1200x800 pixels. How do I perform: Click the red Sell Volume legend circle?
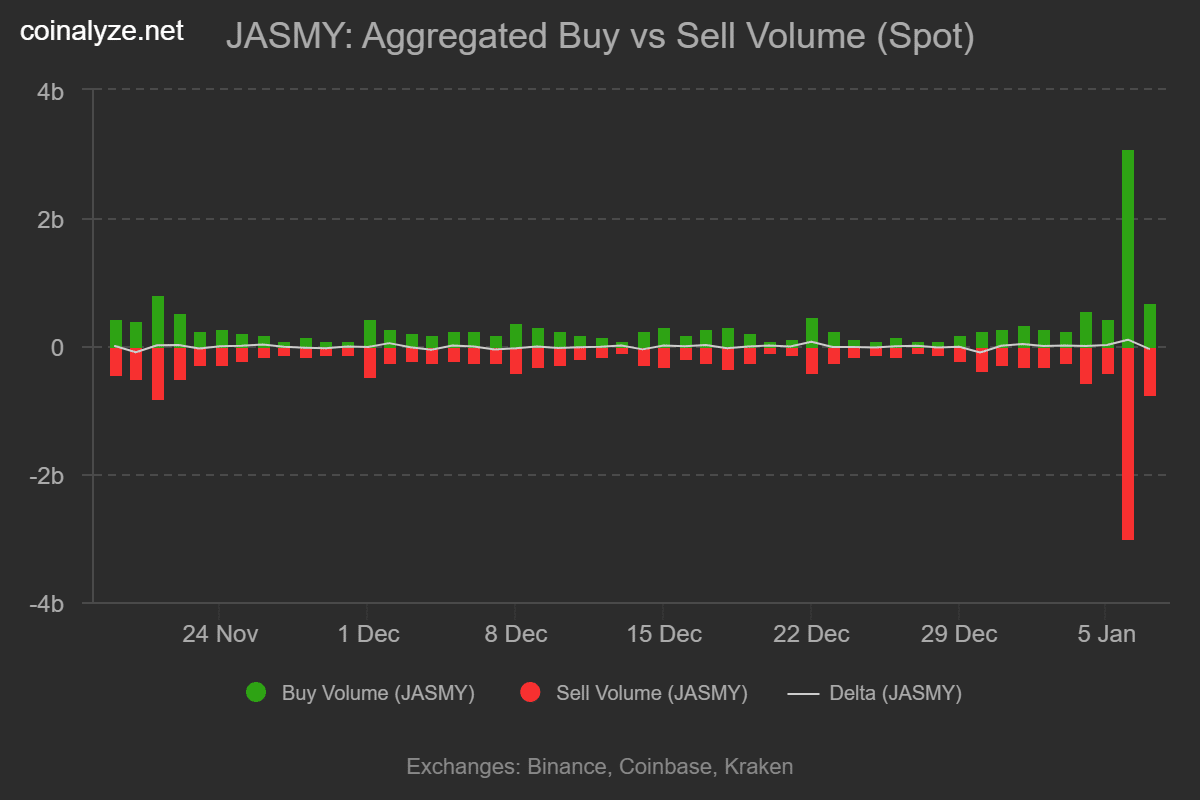point(530,693)
